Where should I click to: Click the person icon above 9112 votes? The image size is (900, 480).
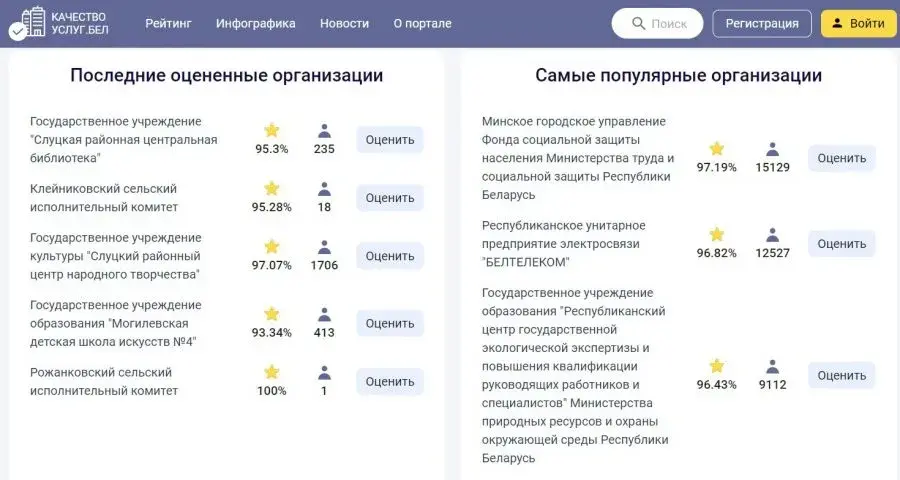coord(773,366)
